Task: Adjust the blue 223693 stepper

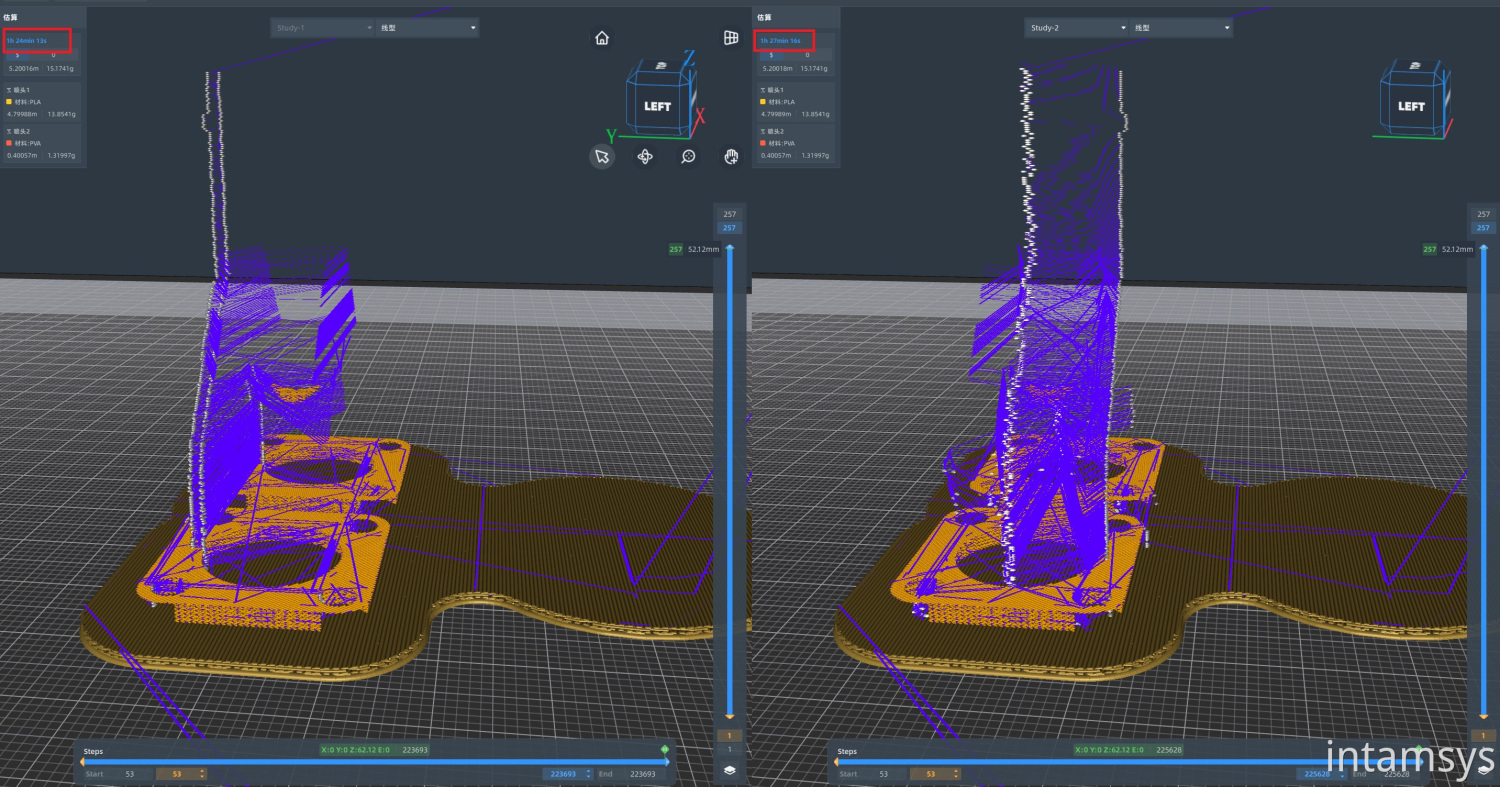Action: coord(568,774)
